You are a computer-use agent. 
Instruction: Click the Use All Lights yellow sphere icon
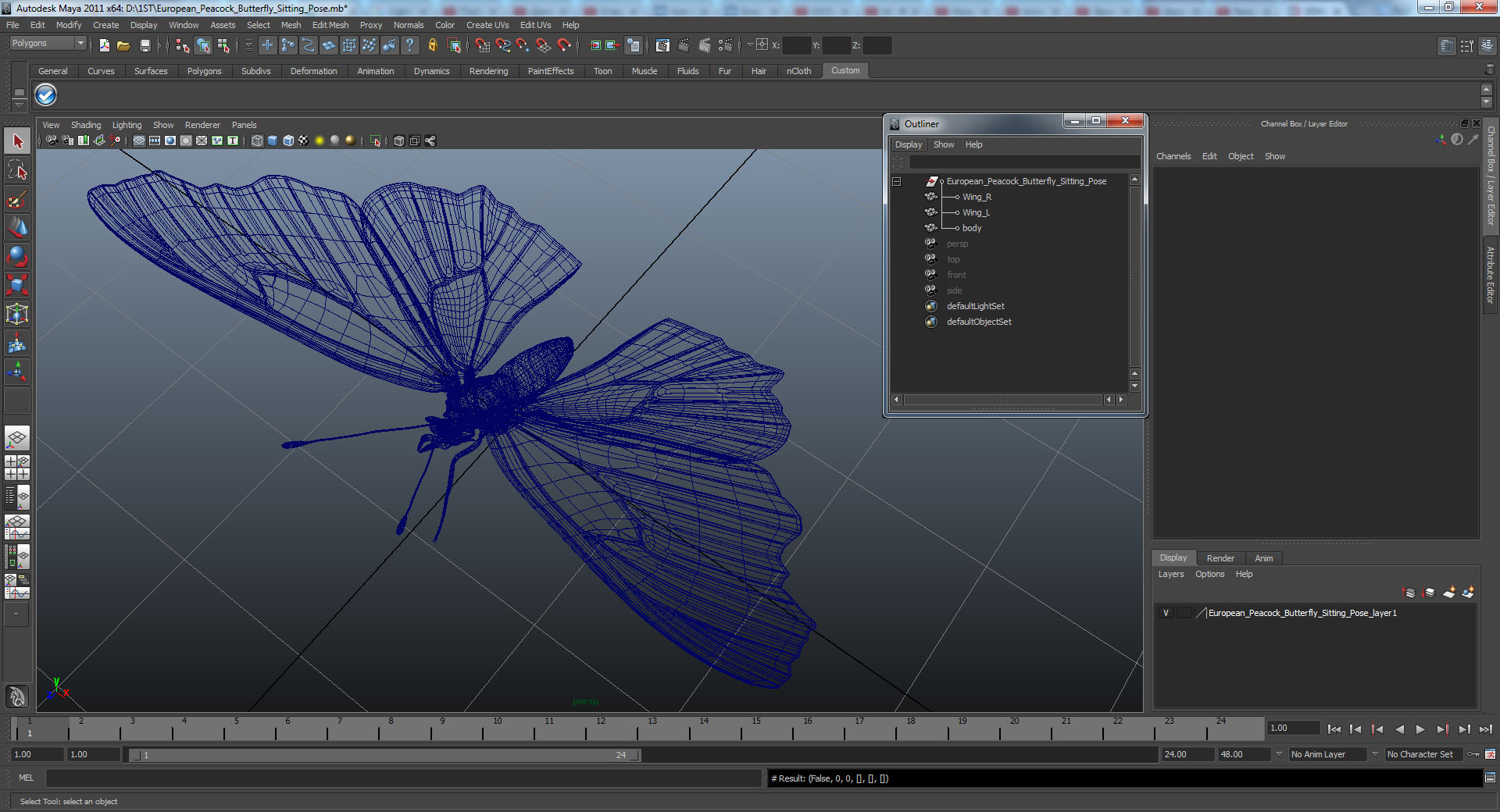(x=320, y=141)
